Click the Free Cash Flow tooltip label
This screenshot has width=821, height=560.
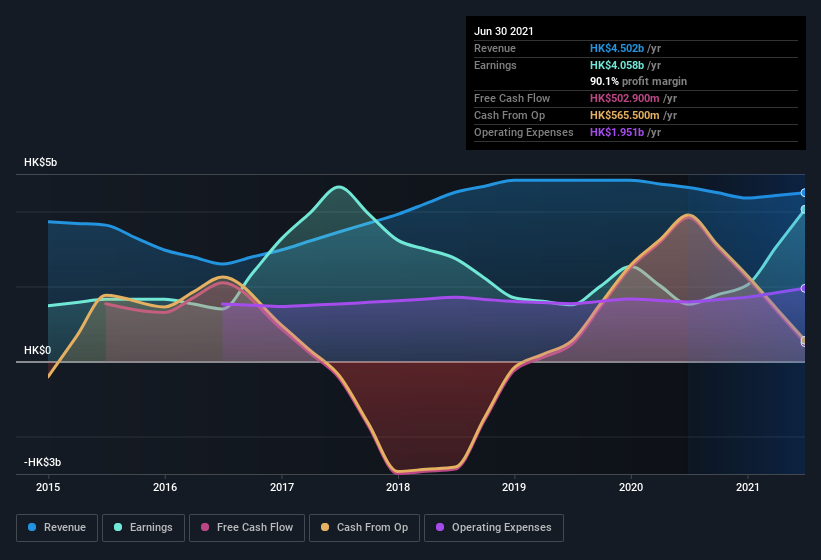(512, 98)
